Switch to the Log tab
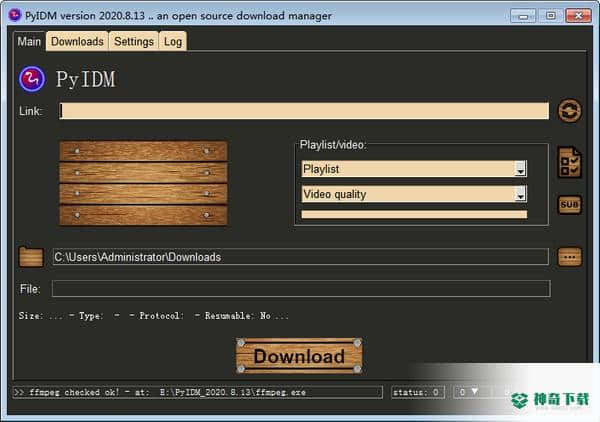 click(173, 41)
